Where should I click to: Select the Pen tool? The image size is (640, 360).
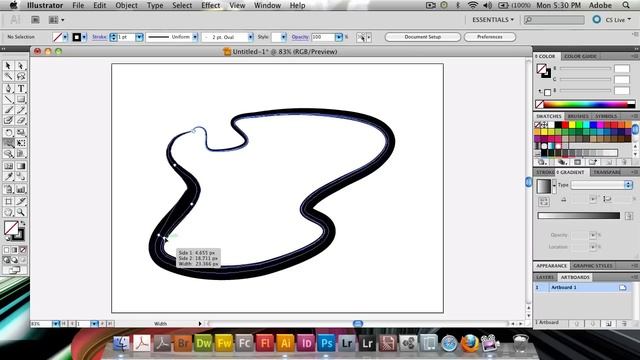8,88
